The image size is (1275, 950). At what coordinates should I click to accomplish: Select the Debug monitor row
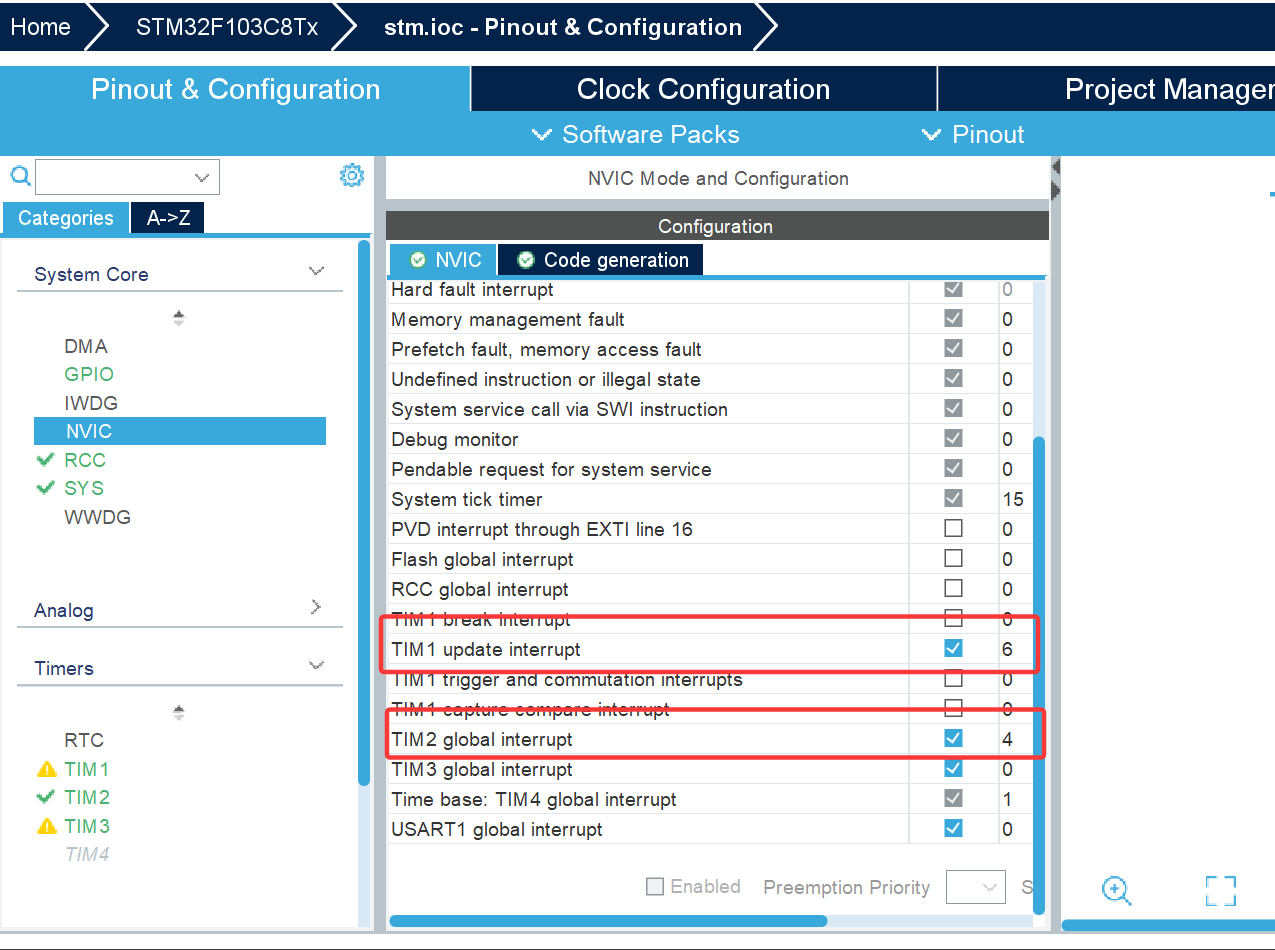tap(709, 439)
